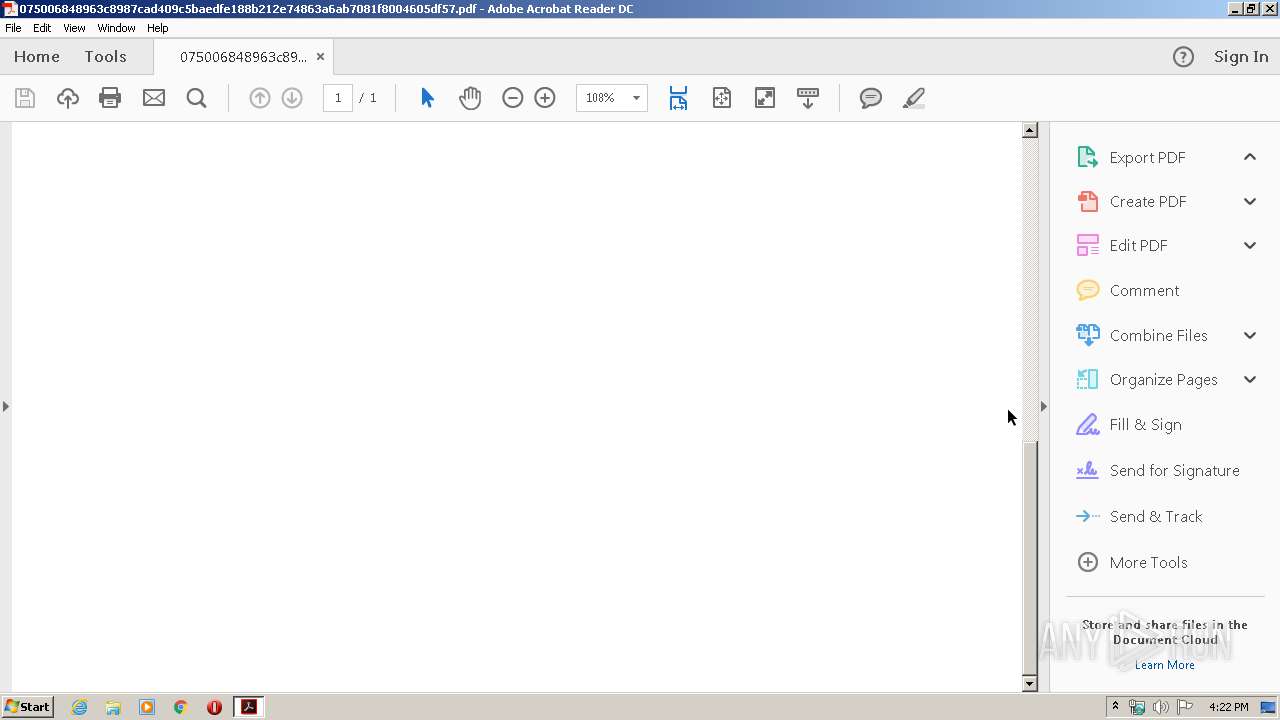Collapse the right tools pane arrow
This screenshot has width=1280, height=720.
click(x=1044, y=406)
